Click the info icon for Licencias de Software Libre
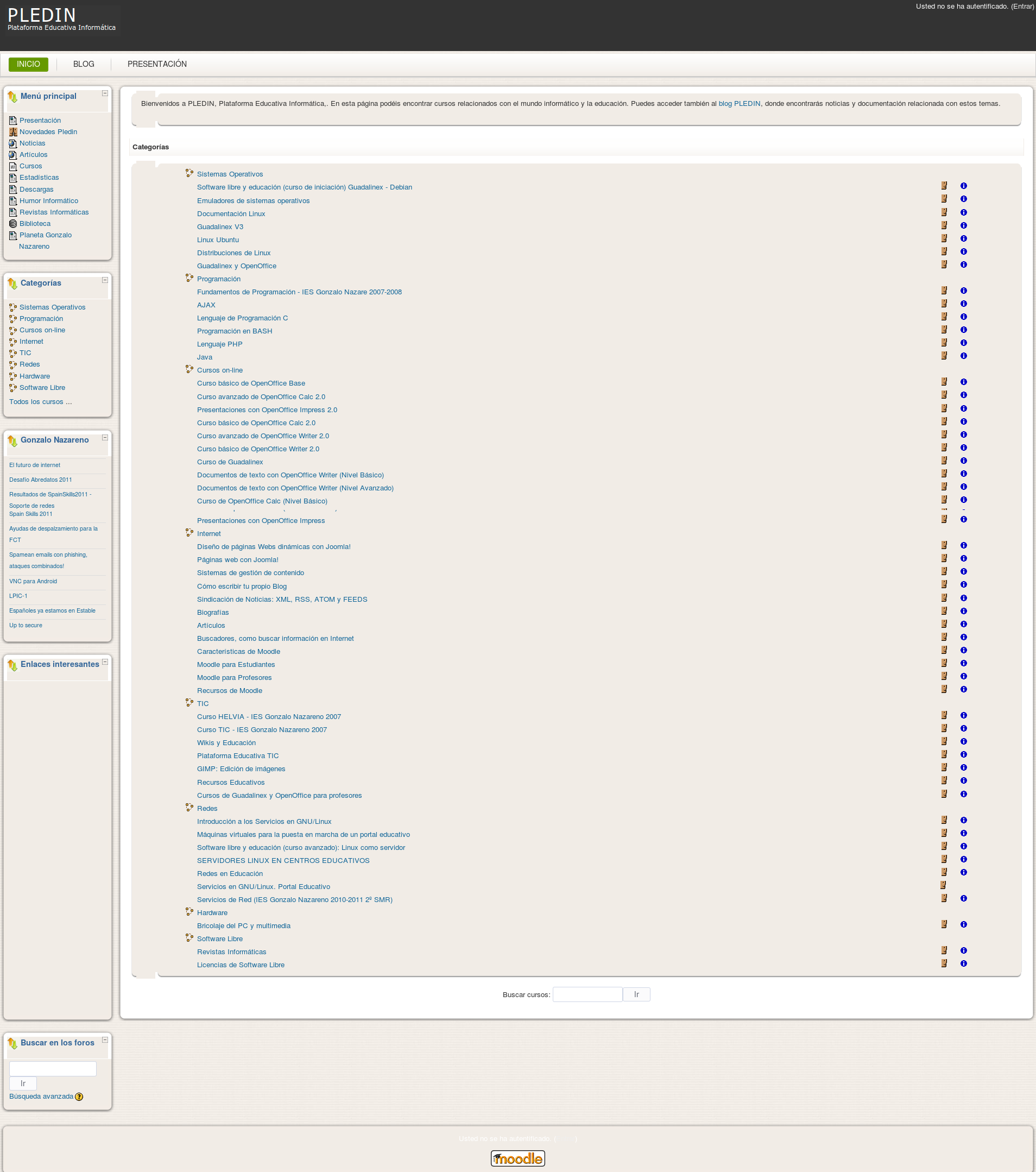The image size is (1036, 1172). (963, 963)
